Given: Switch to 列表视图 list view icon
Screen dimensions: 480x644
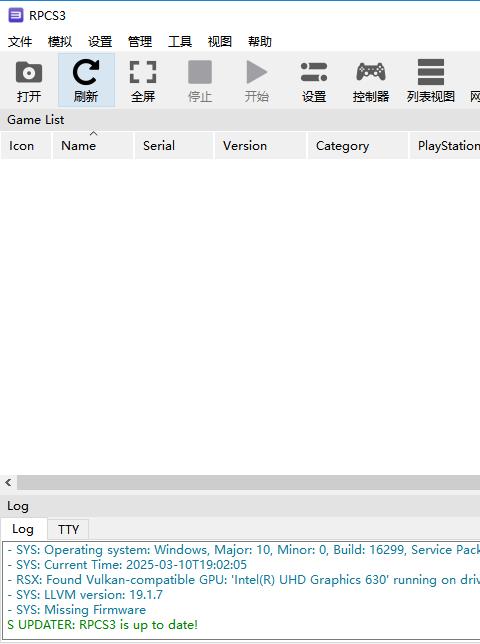Looking at the screenshot, I should coord(431,80).
